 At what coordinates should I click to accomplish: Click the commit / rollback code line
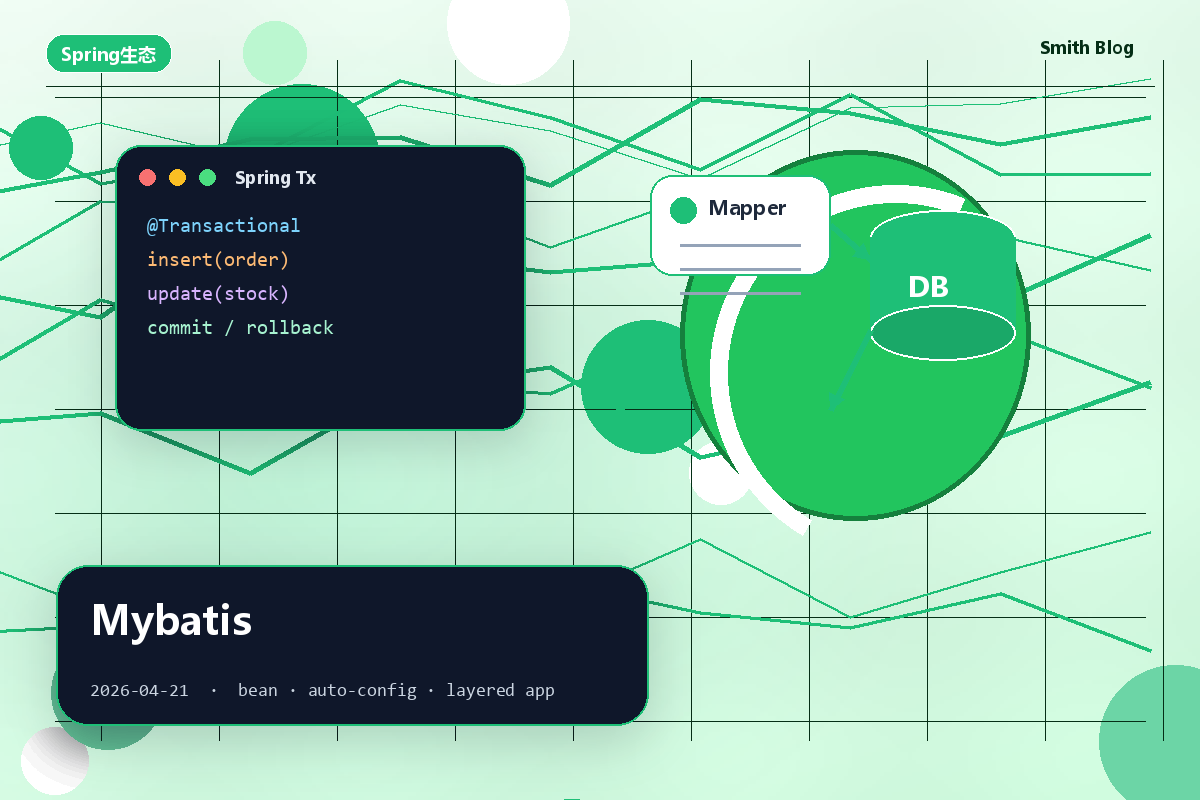240,328
